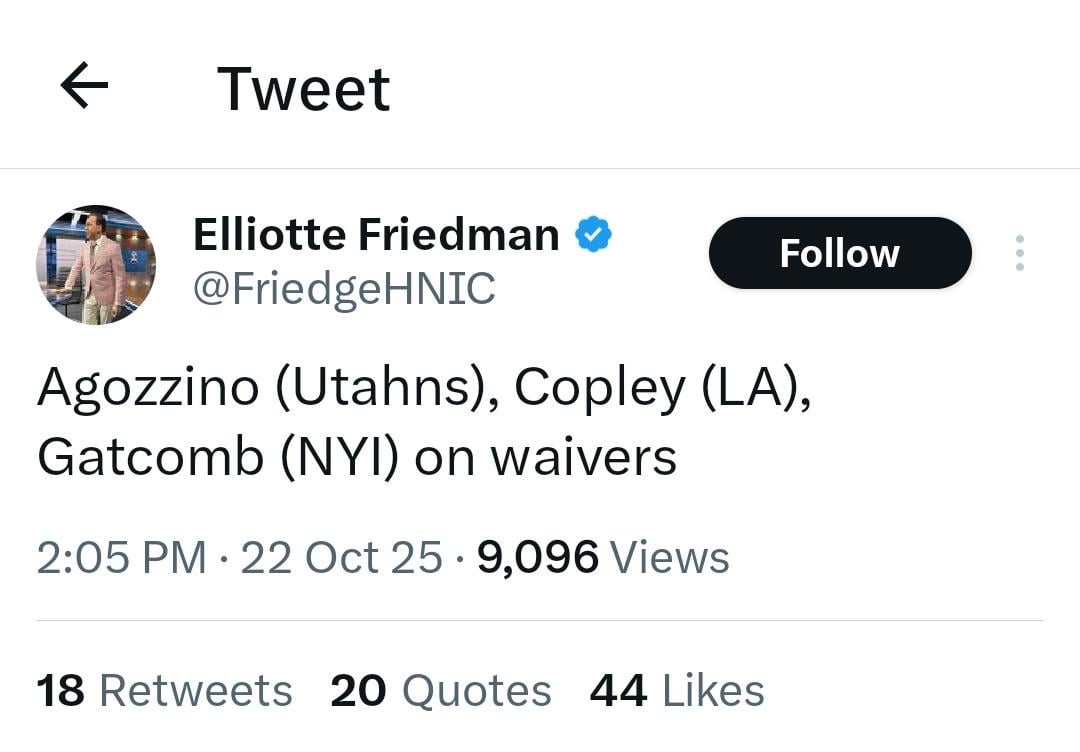Click Elliotte Friedman's profile picture
The image size is (1080, 752).
tap(96, 264)
